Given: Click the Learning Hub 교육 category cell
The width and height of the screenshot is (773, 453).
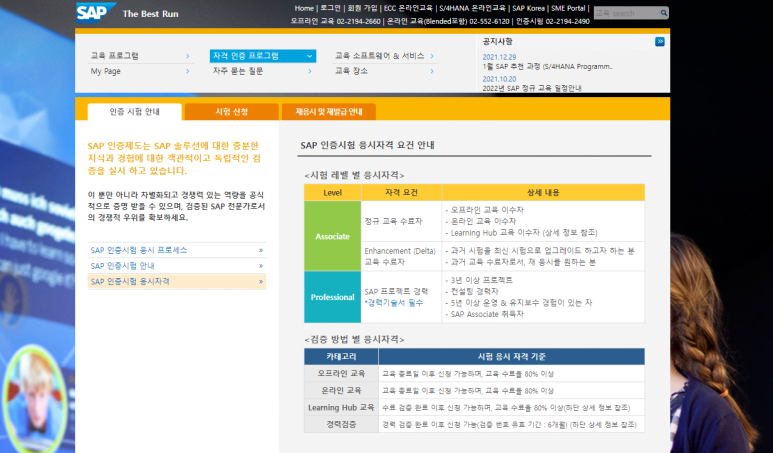Looking at the screenshot, I should click(341, 407).
